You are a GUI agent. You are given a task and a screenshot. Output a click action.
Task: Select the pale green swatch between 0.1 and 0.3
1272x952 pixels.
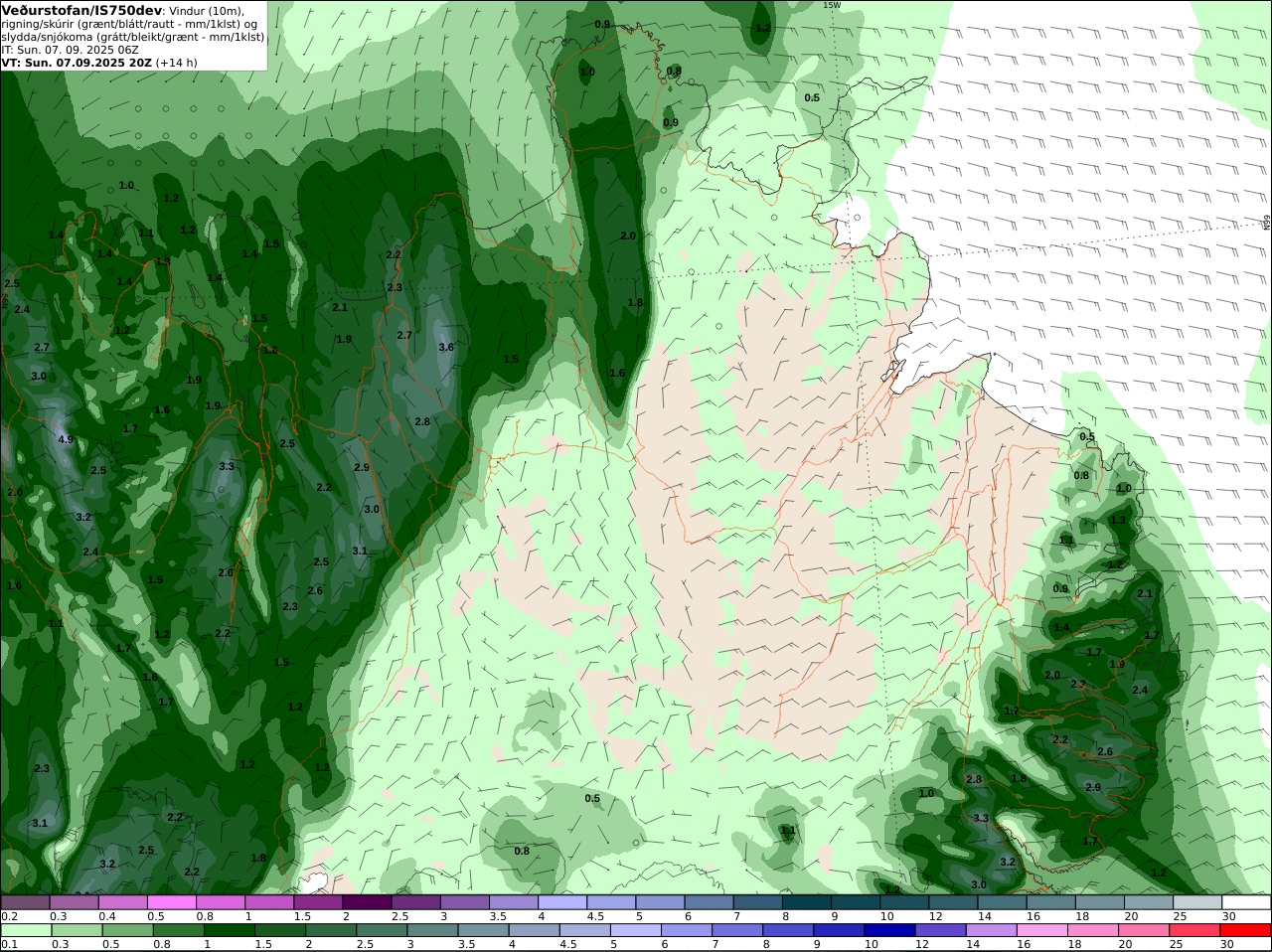(25, 930)
